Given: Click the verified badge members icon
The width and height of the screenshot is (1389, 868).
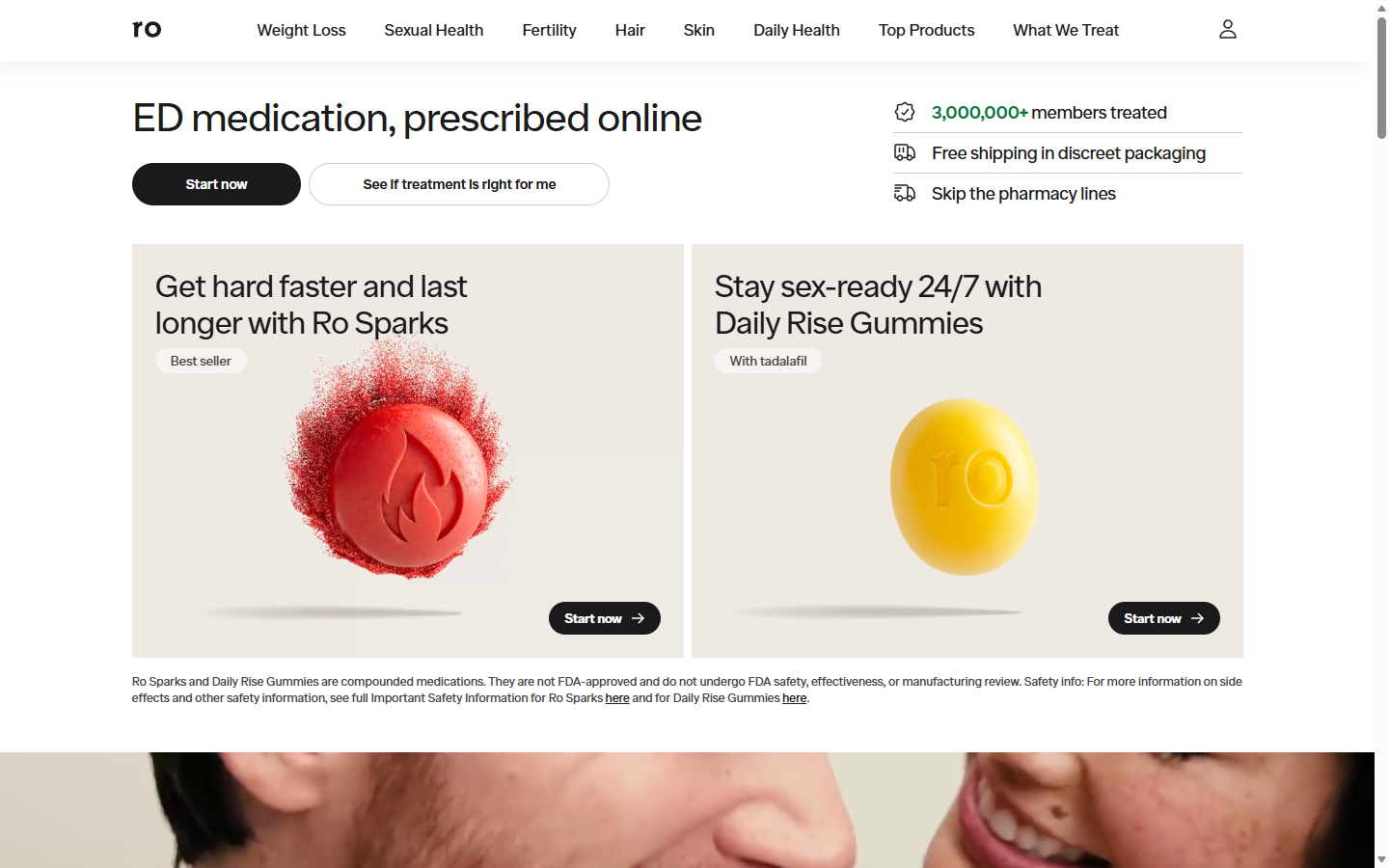Looking at the screenshot, I should (x=905, y=113).
